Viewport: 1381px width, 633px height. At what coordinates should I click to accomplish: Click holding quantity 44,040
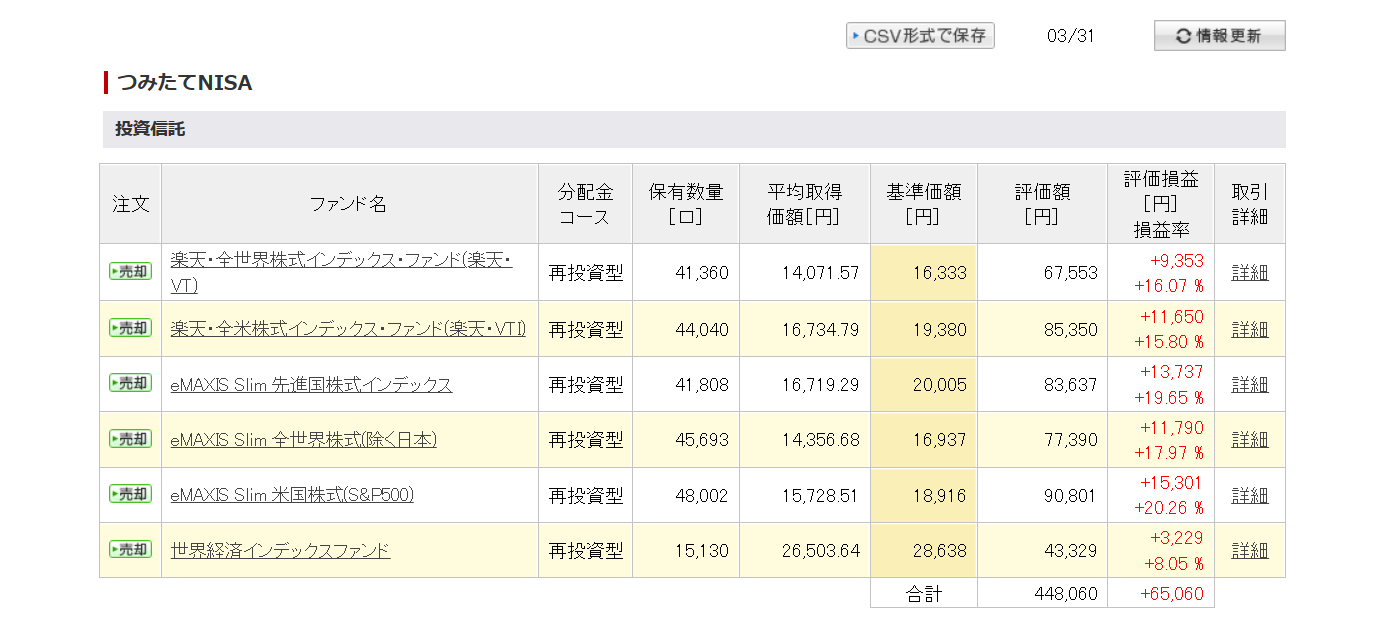coord(702,329)
